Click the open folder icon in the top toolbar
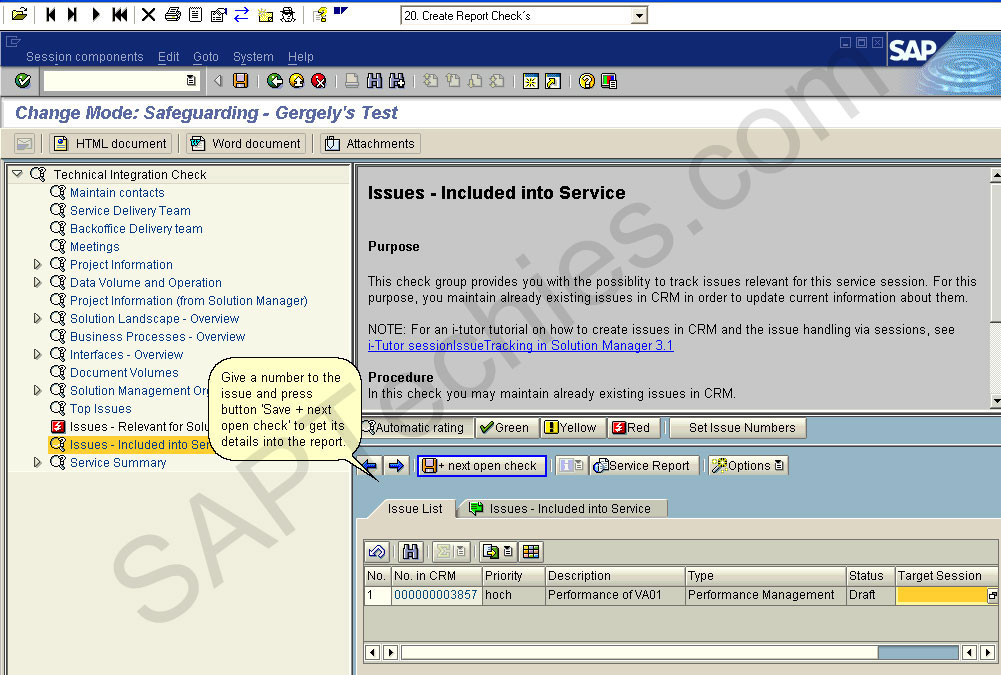The height and width of the screenshot is (675, 1001). pos(20,15)
